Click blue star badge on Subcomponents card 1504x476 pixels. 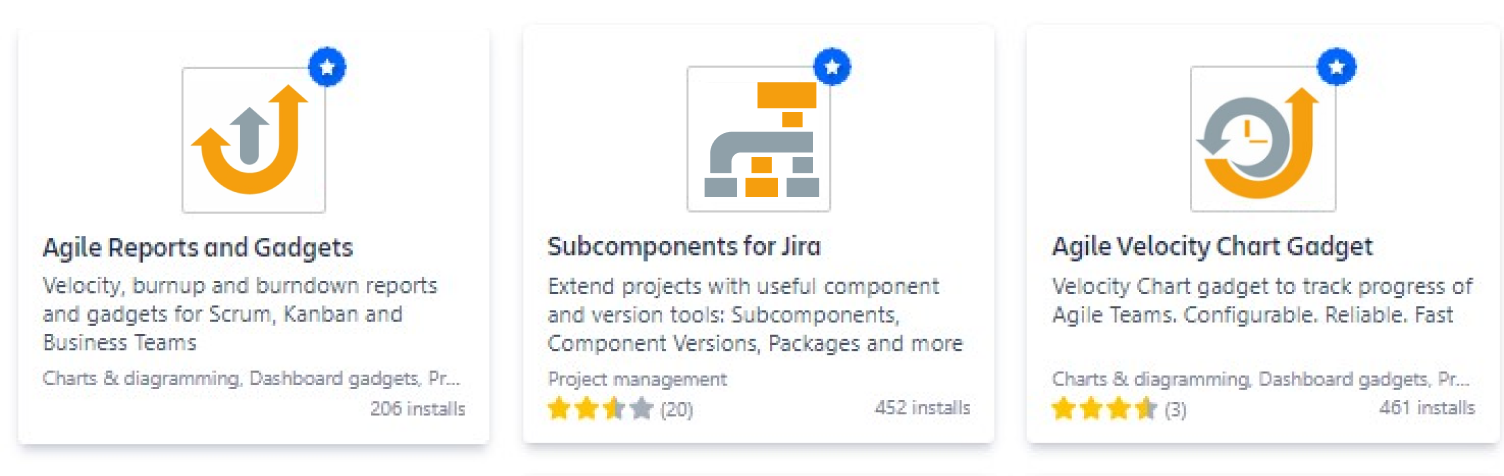[832, 68]
